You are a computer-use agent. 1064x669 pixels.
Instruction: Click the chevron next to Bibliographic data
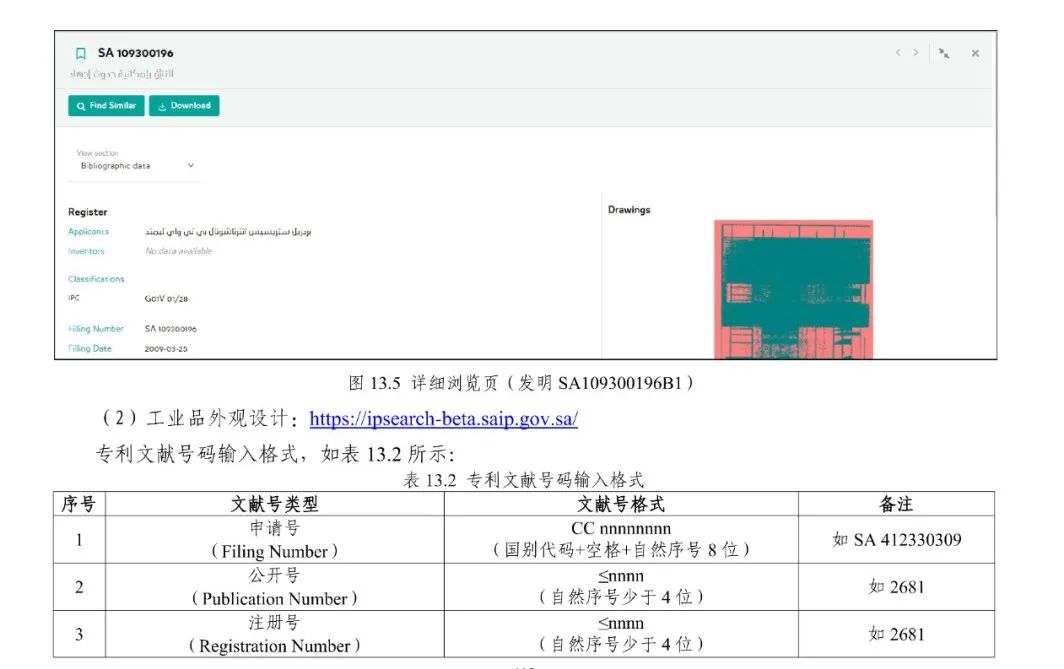tap(191, 166)
